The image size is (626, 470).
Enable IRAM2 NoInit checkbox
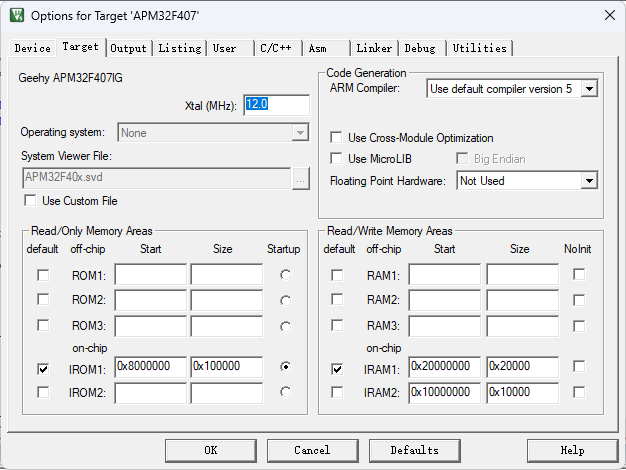point(579,392)
